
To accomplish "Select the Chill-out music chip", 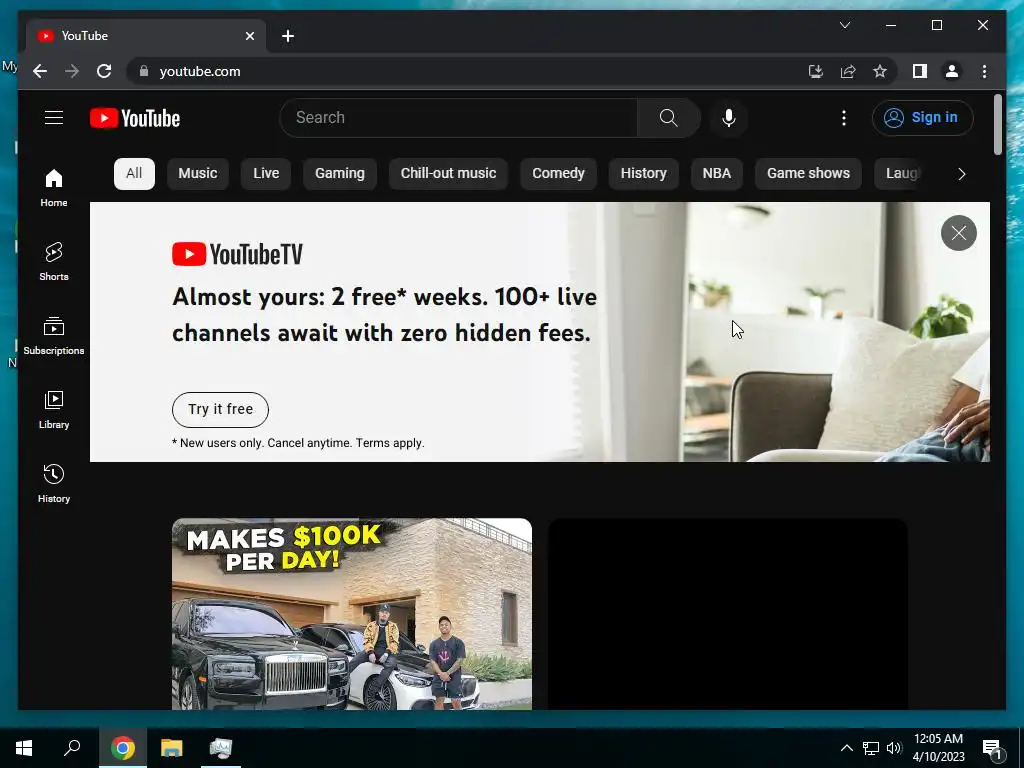I will [x=448, y=174].
